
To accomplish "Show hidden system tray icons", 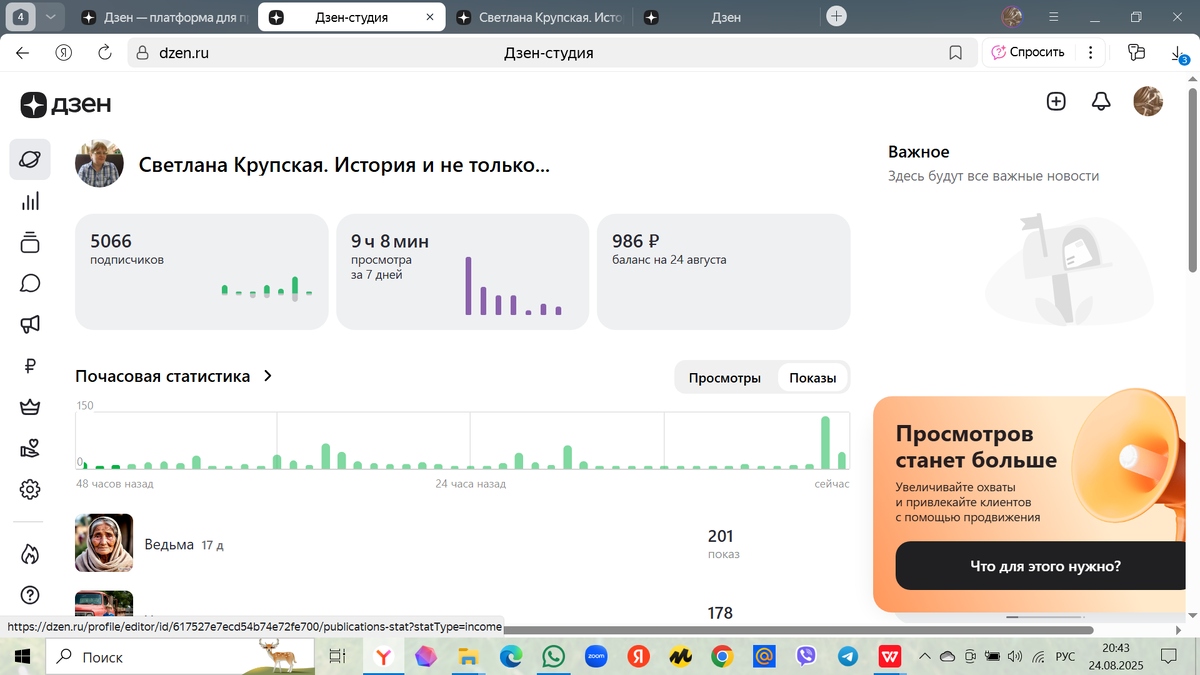I will [924, 657].
